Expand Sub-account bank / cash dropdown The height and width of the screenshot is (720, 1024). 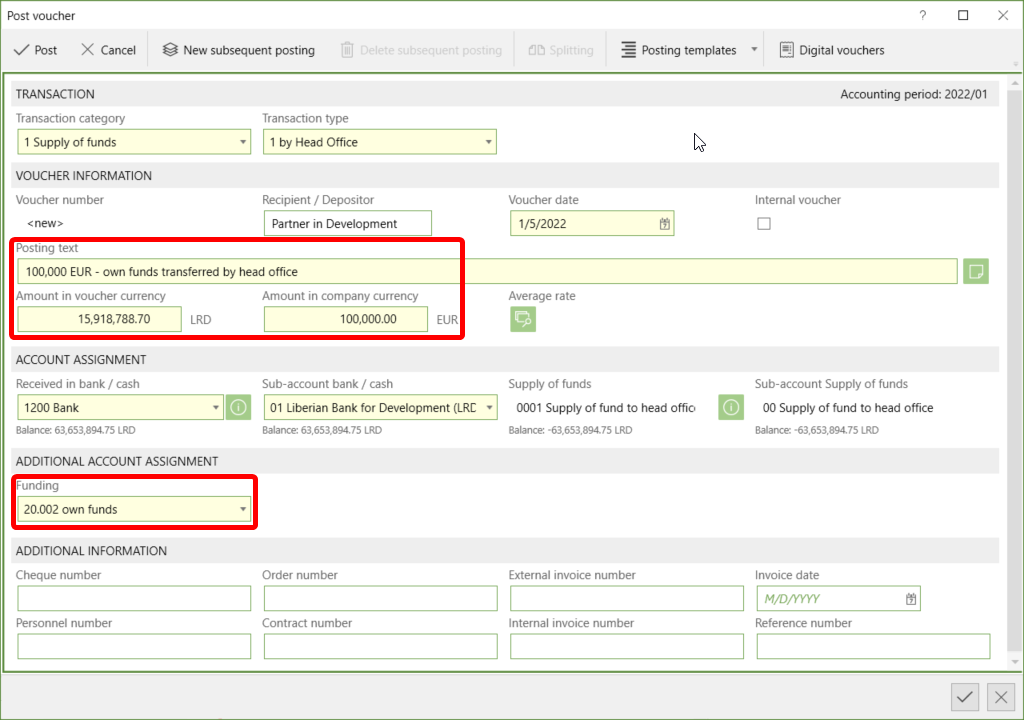coord(489,407)
